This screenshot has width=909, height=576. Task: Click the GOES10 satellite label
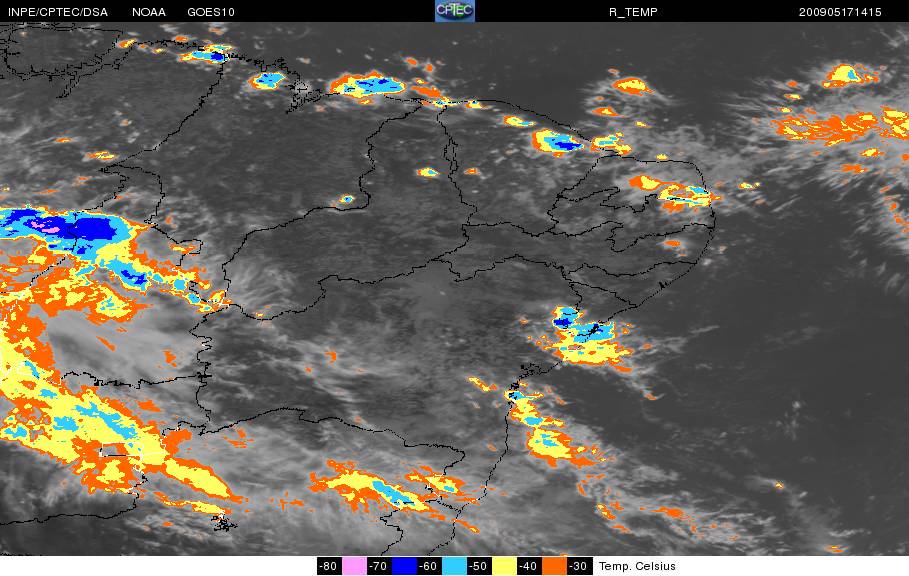211,12
